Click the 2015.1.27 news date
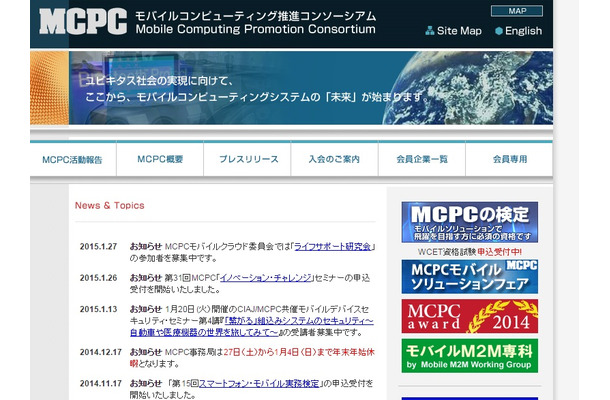 [98, 246]
